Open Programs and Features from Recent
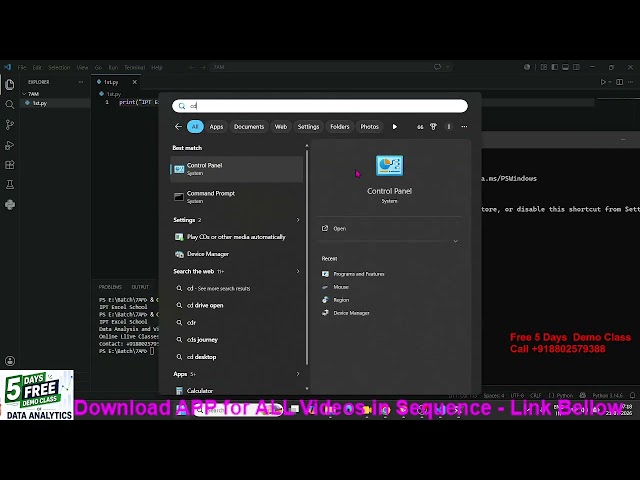 point(359,274)
